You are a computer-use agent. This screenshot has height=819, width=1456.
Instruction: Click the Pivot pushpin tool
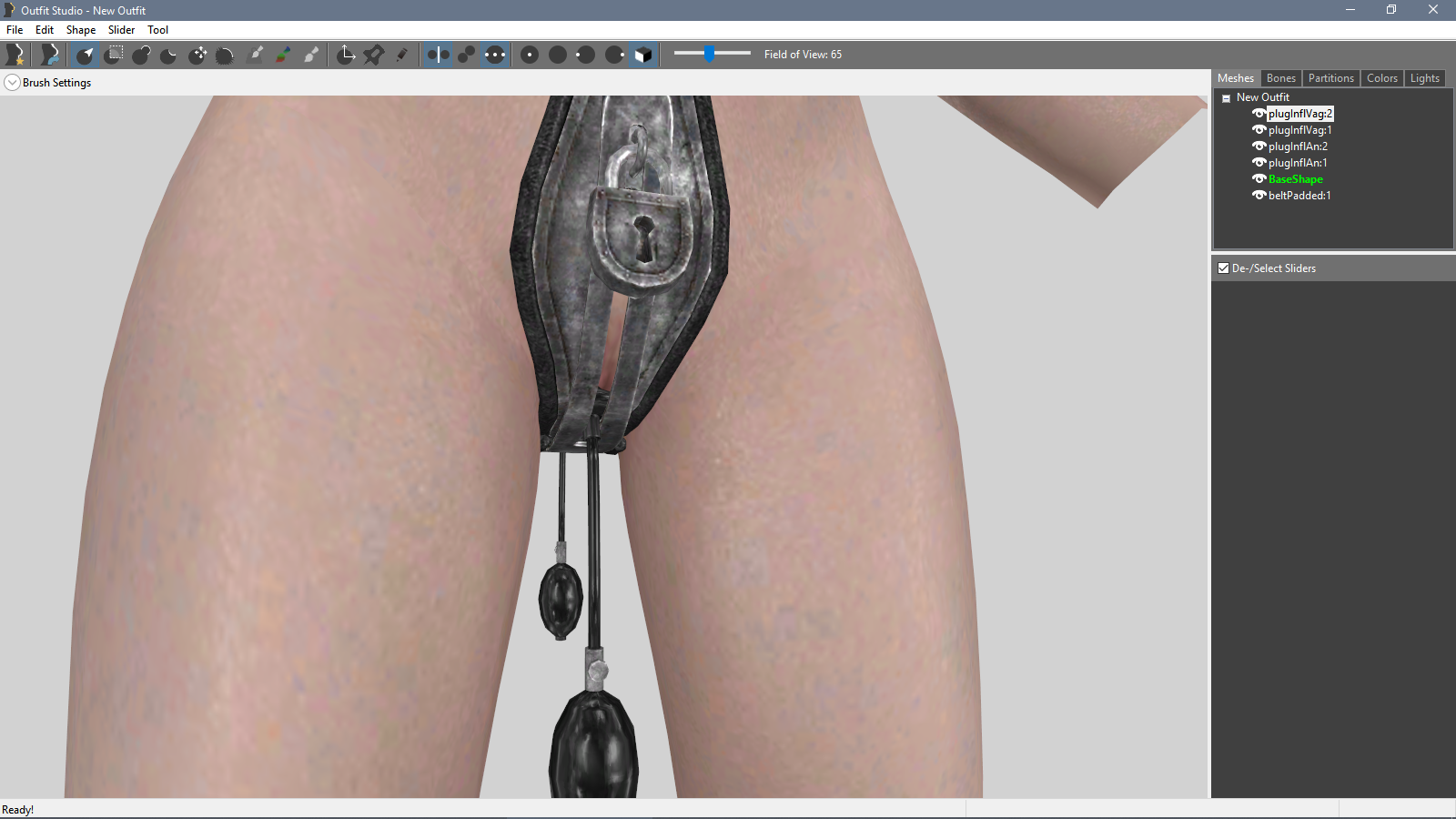click(x=374, y=55)
